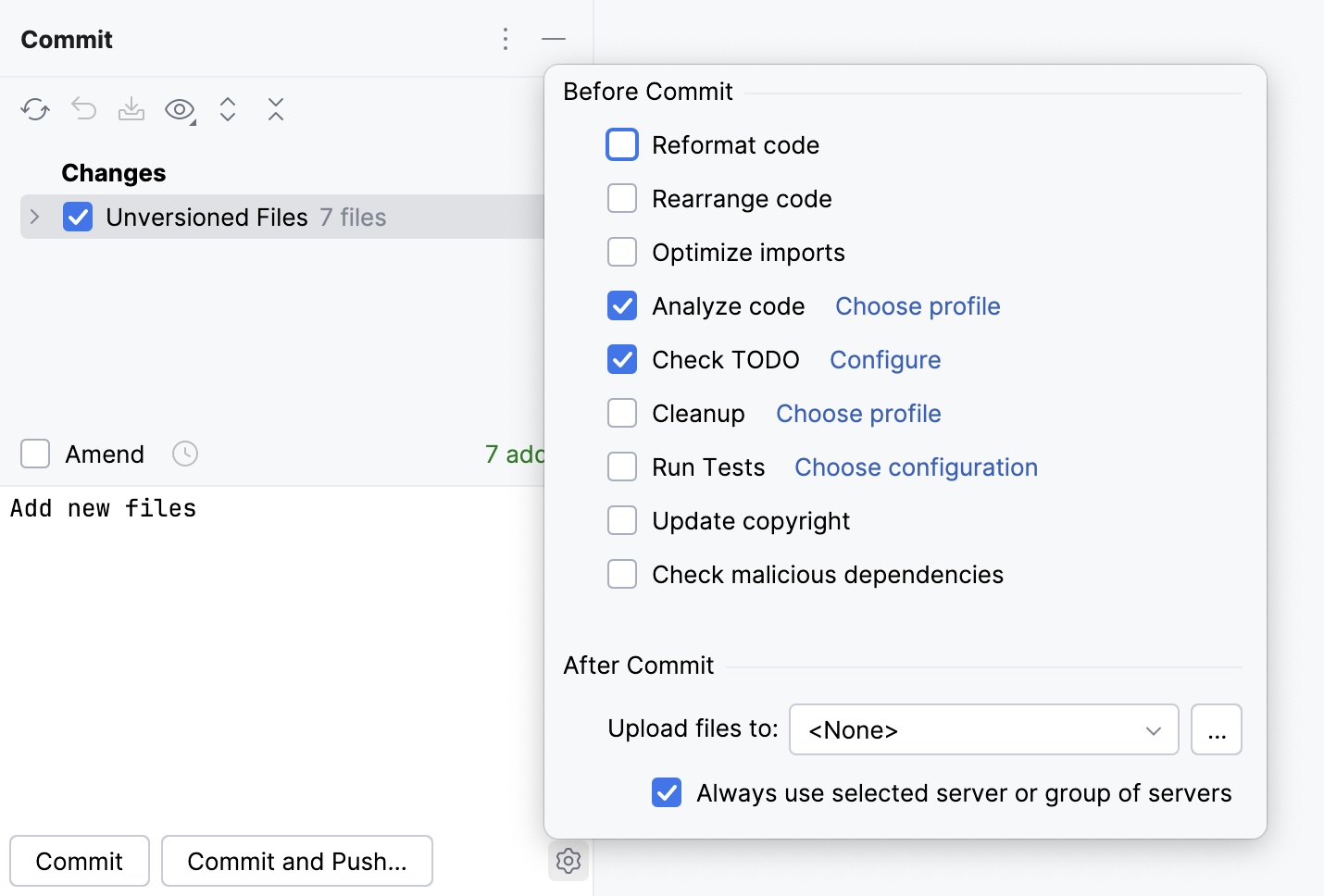Check the Amend checkbox
1324x896 pixels.
(x=34, y=454)
